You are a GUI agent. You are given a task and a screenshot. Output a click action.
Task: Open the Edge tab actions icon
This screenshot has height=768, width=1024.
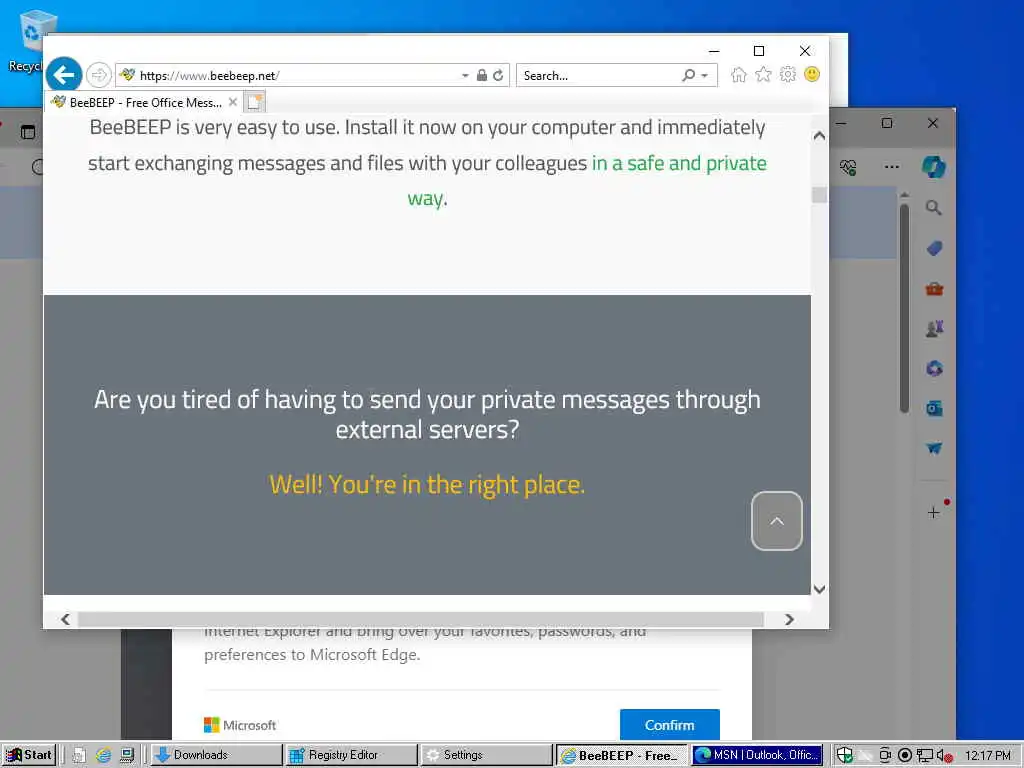coord(28,132)
